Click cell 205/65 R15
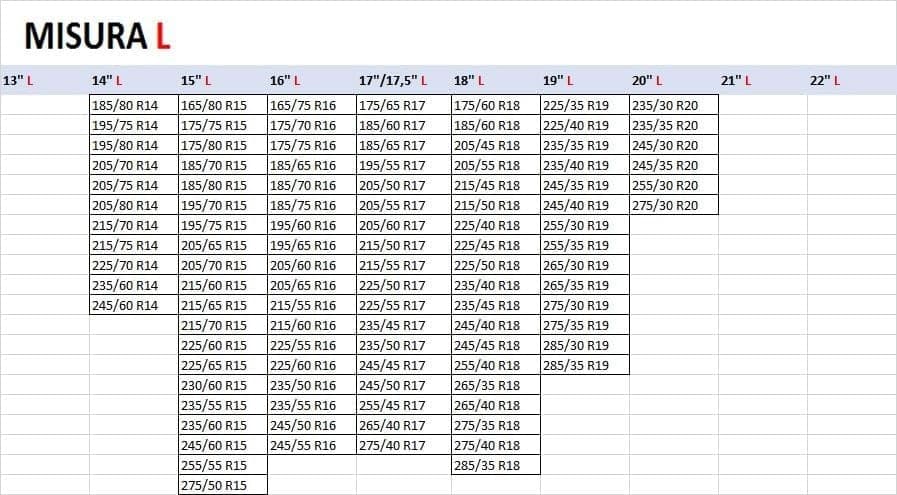 (223, 245)
